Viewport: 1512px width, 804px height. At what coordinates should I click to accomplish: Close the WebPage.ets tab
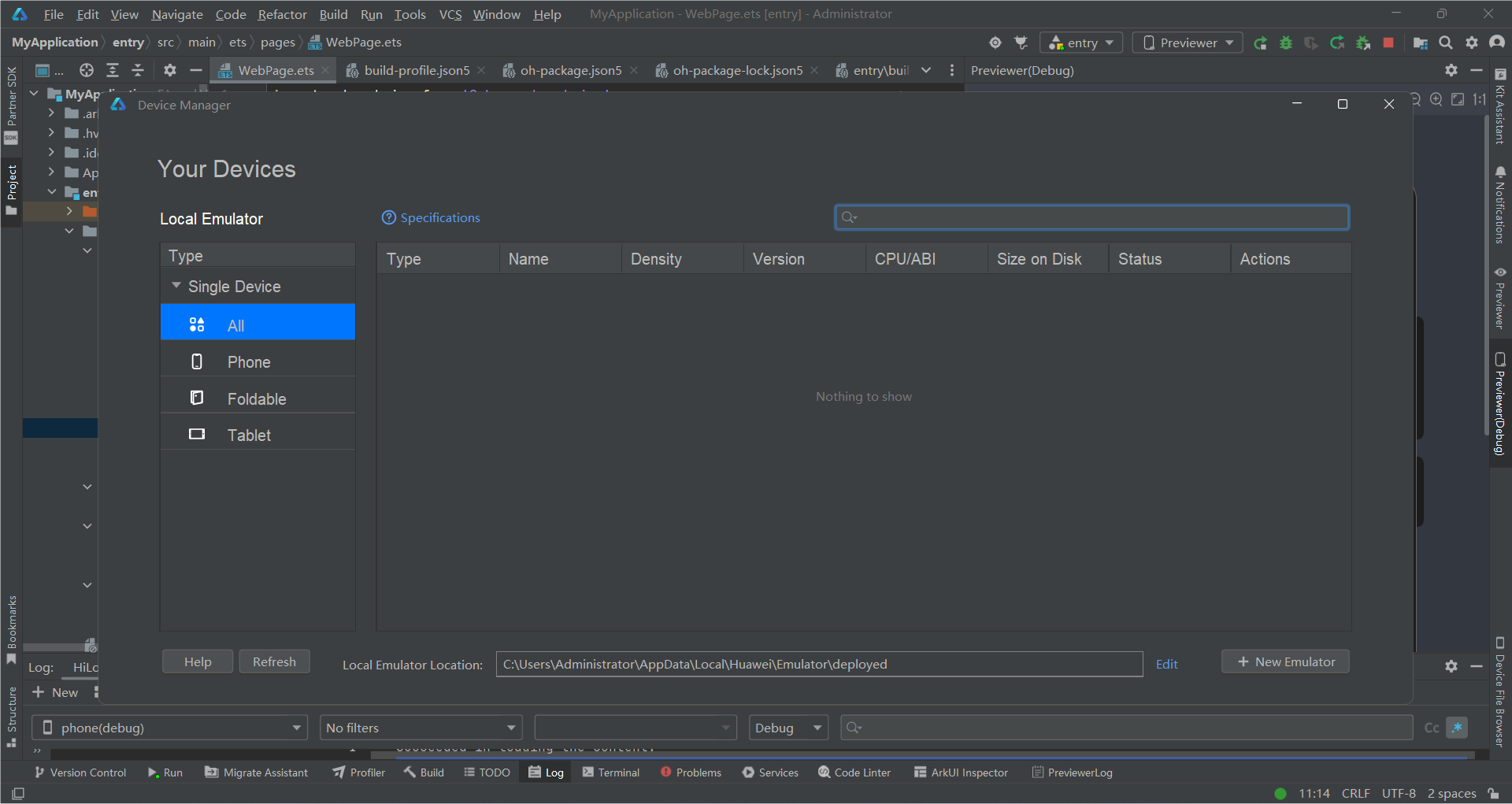tap(325, 70)
